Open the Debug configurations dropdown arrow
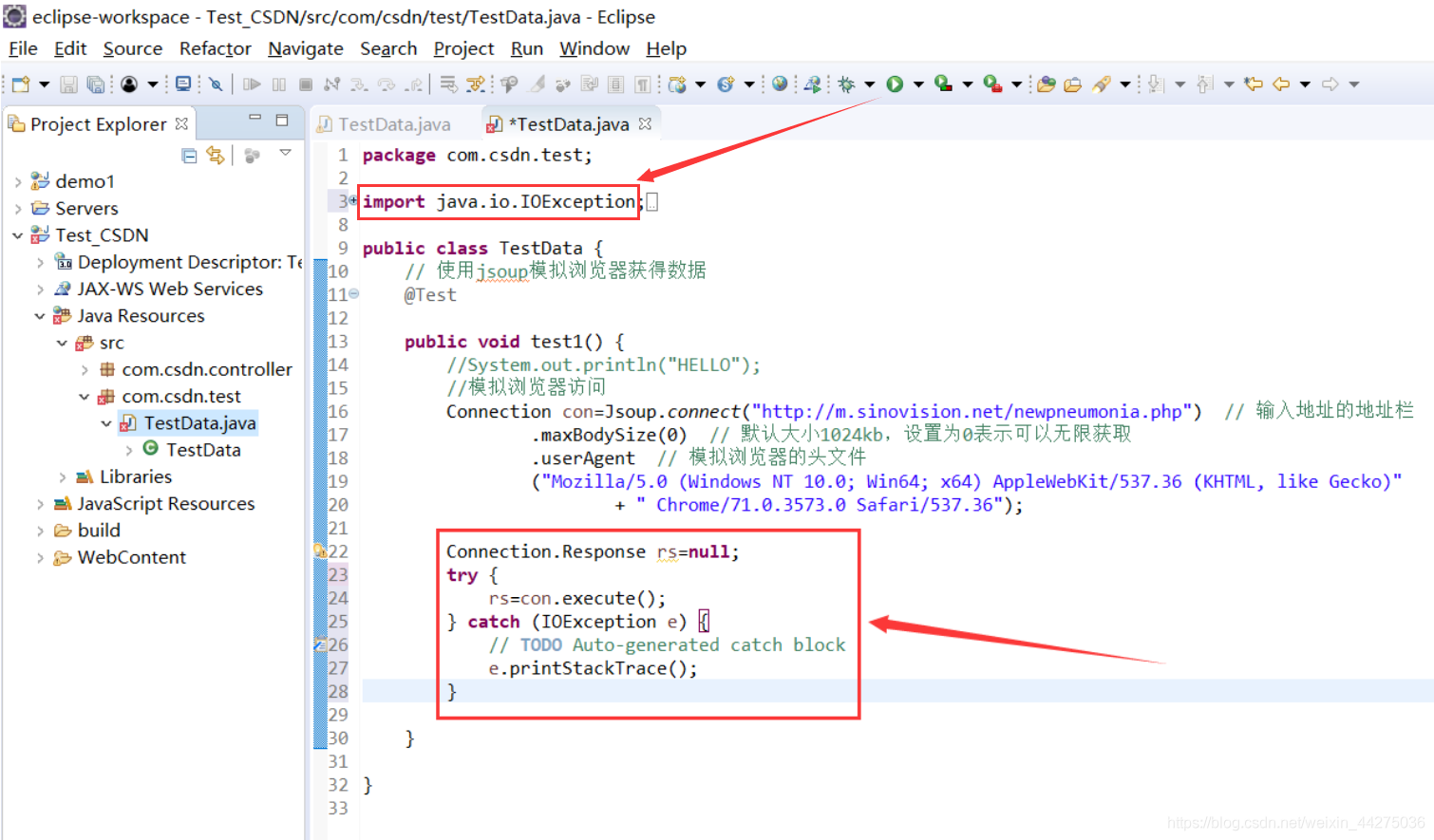This screenshot has height=840, width=1434. pos(869,84)
